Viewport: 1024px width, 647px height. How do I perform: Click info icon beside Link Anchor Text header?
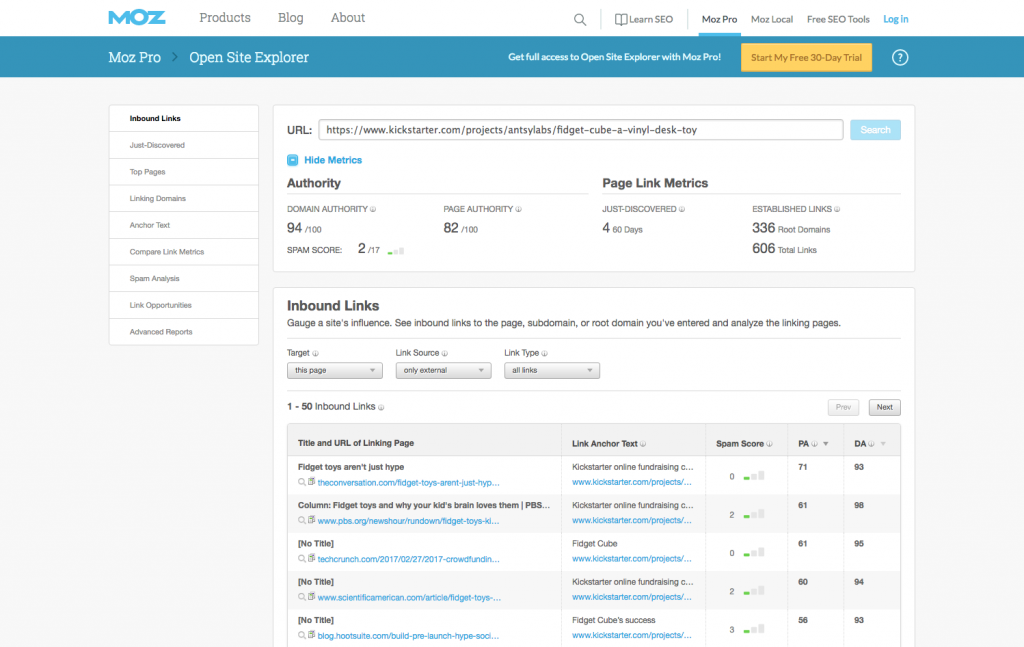point(643,444)
